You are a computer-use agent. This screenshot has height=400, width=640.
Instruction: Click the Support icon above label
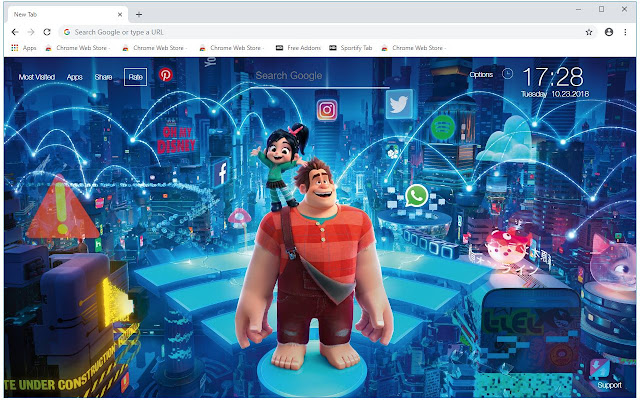tap(600, 369)
